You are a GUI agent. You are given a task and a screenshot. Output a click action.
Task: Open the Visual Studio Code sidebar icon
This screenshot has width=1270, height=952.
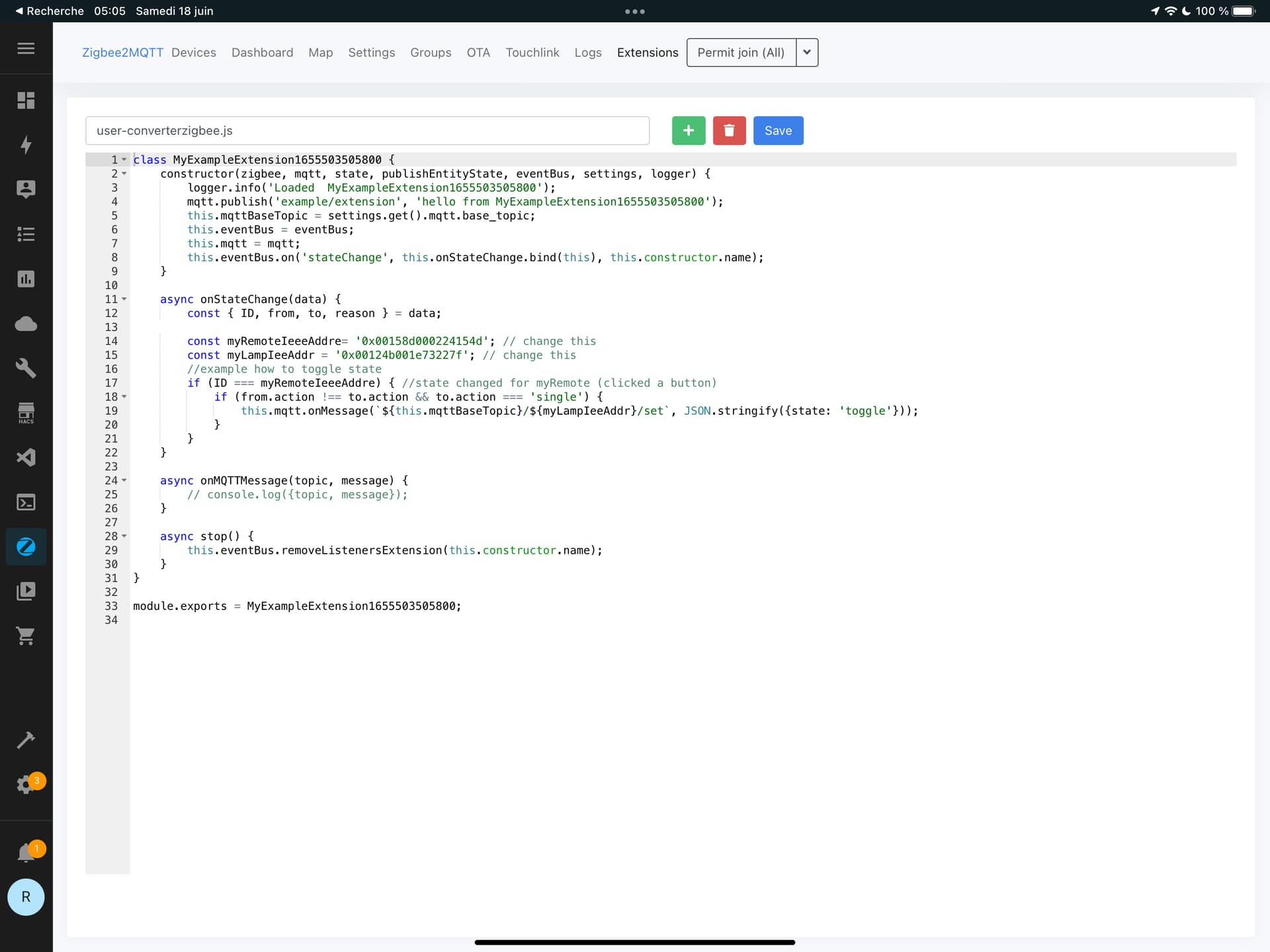[26, 457]
